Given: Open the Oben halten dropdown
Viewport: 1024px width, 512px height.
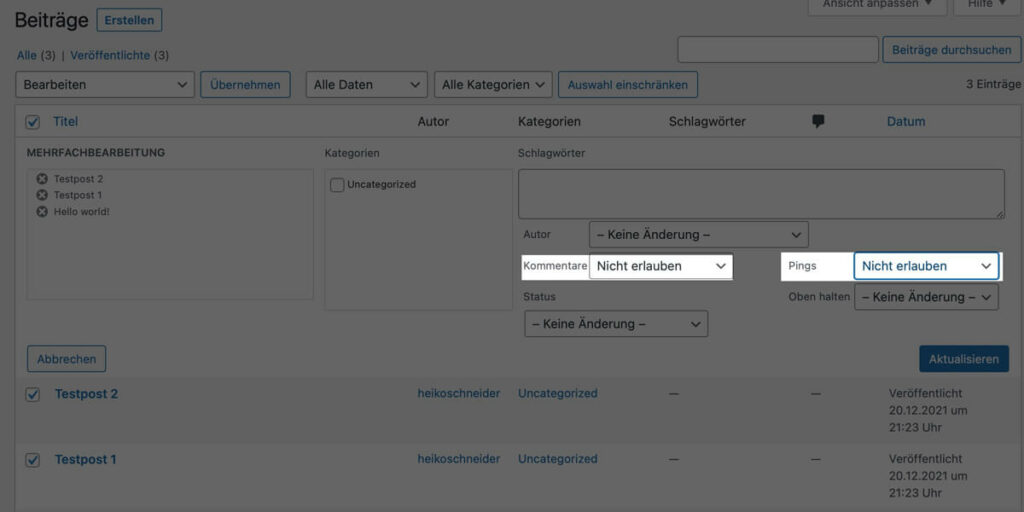Looking at the screenshot, I should coord(926,297).
